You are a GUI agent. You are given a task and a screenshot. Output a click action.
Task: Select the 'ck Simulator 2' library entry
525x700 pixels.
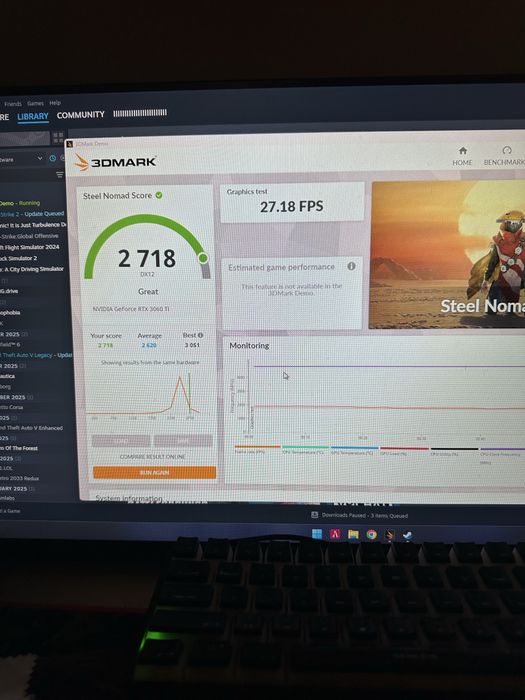(x=19, y=258)
